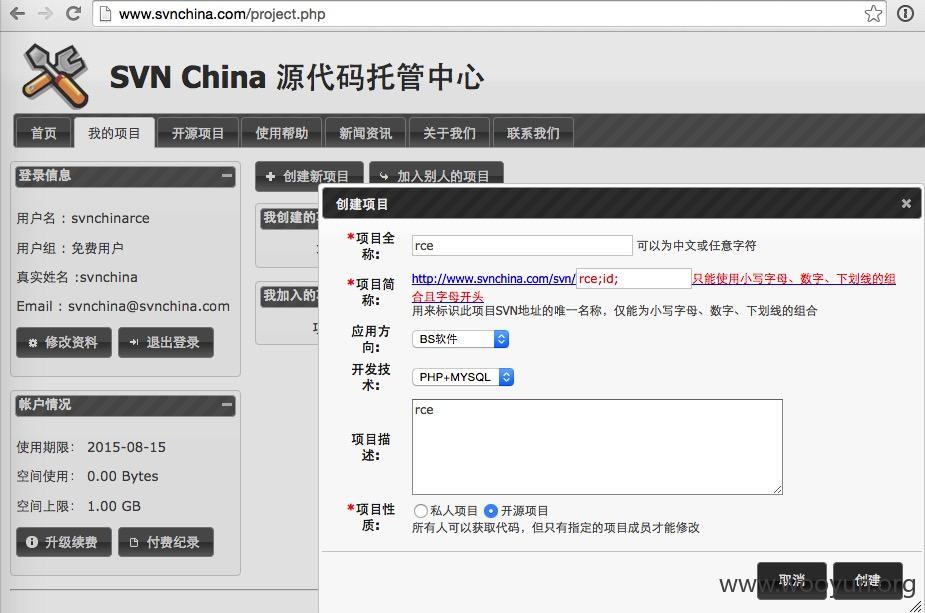The image size is (925, 613).
Task: Click the 退出登录 button
Action: pos(166,342)
